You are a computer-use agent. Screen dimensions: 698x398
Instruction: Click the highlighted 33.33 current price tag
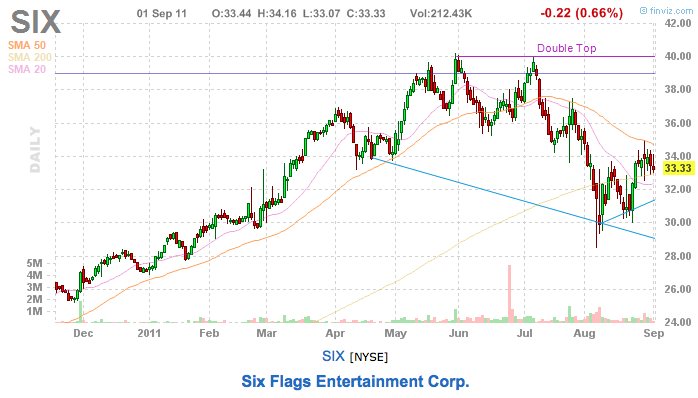tap(678, 168)
